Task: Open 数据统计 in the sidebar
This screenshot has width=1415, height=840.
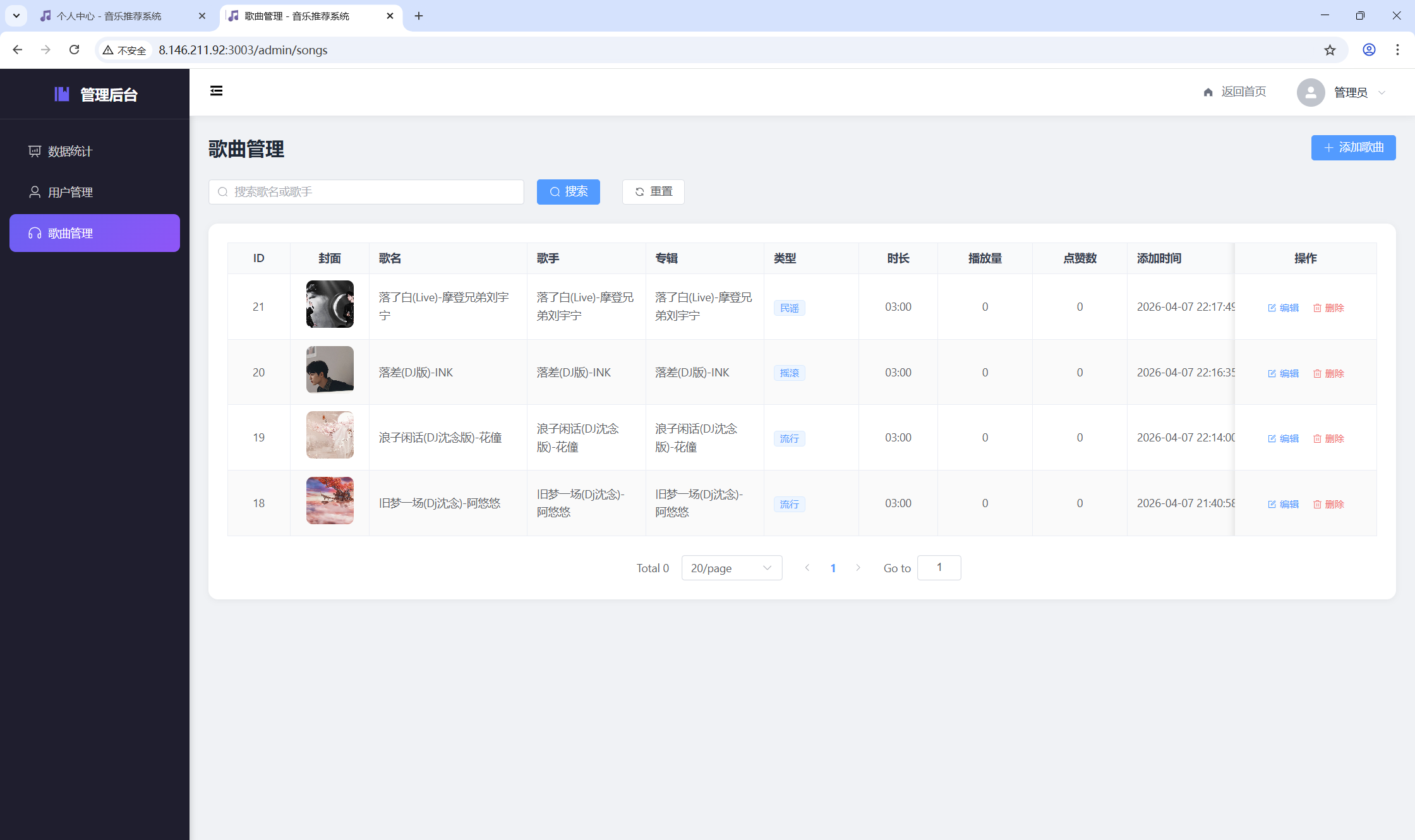Action: click(x=69, y=152)
